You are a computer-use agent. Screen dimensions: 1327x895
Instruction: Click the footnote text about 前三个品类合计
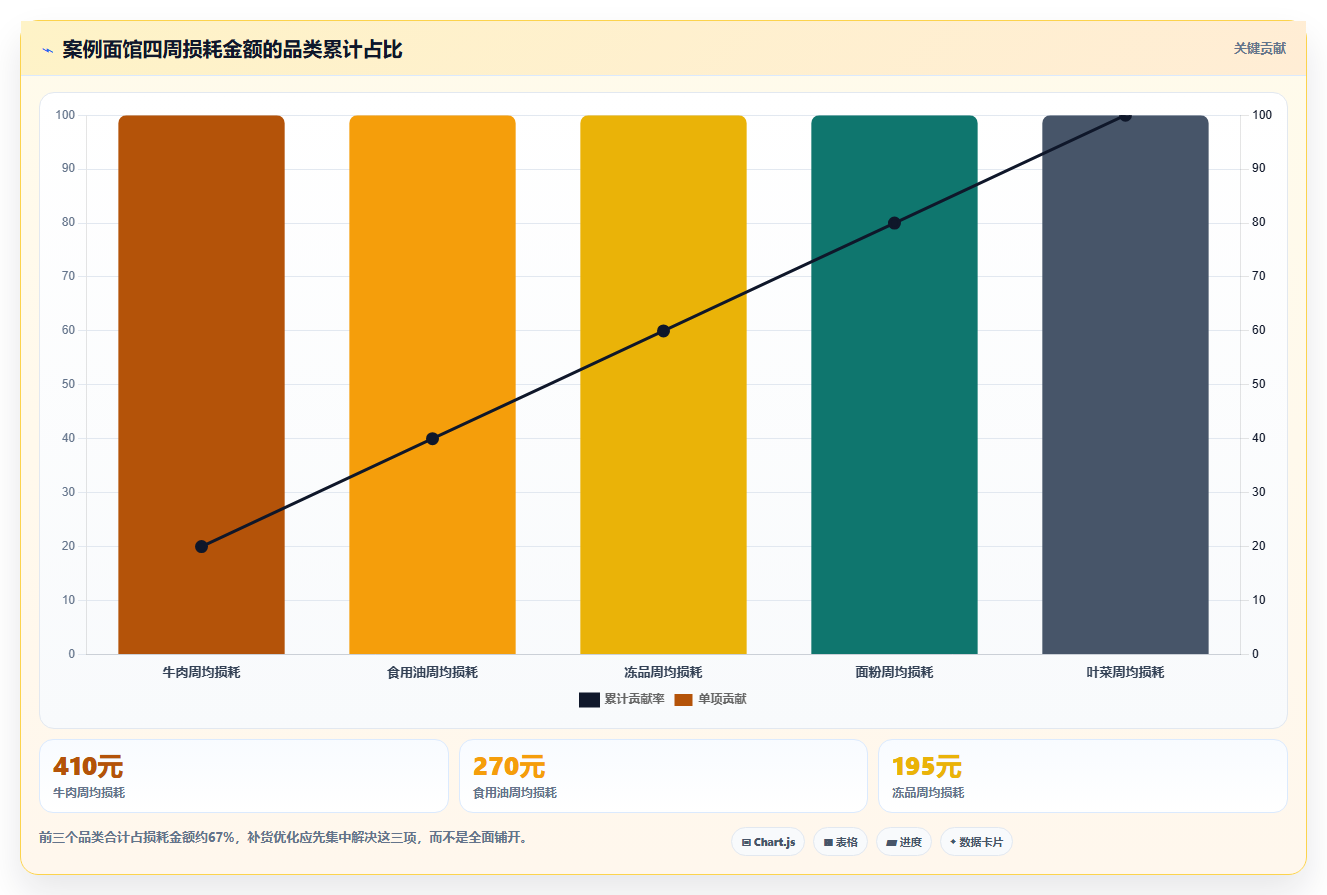283,838
